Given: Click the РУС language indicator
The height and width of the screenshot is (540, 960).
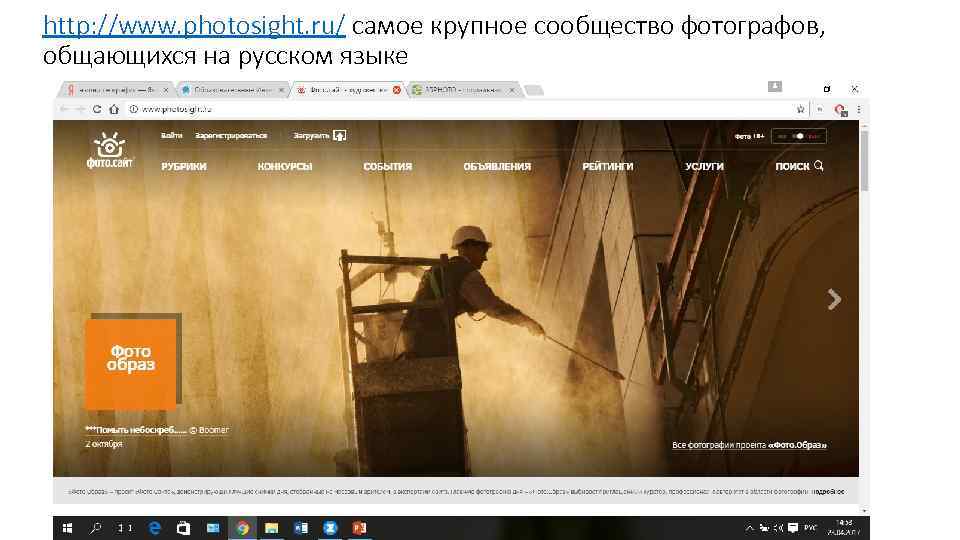Looking at the screenshot, I should [x=811, y=528].
